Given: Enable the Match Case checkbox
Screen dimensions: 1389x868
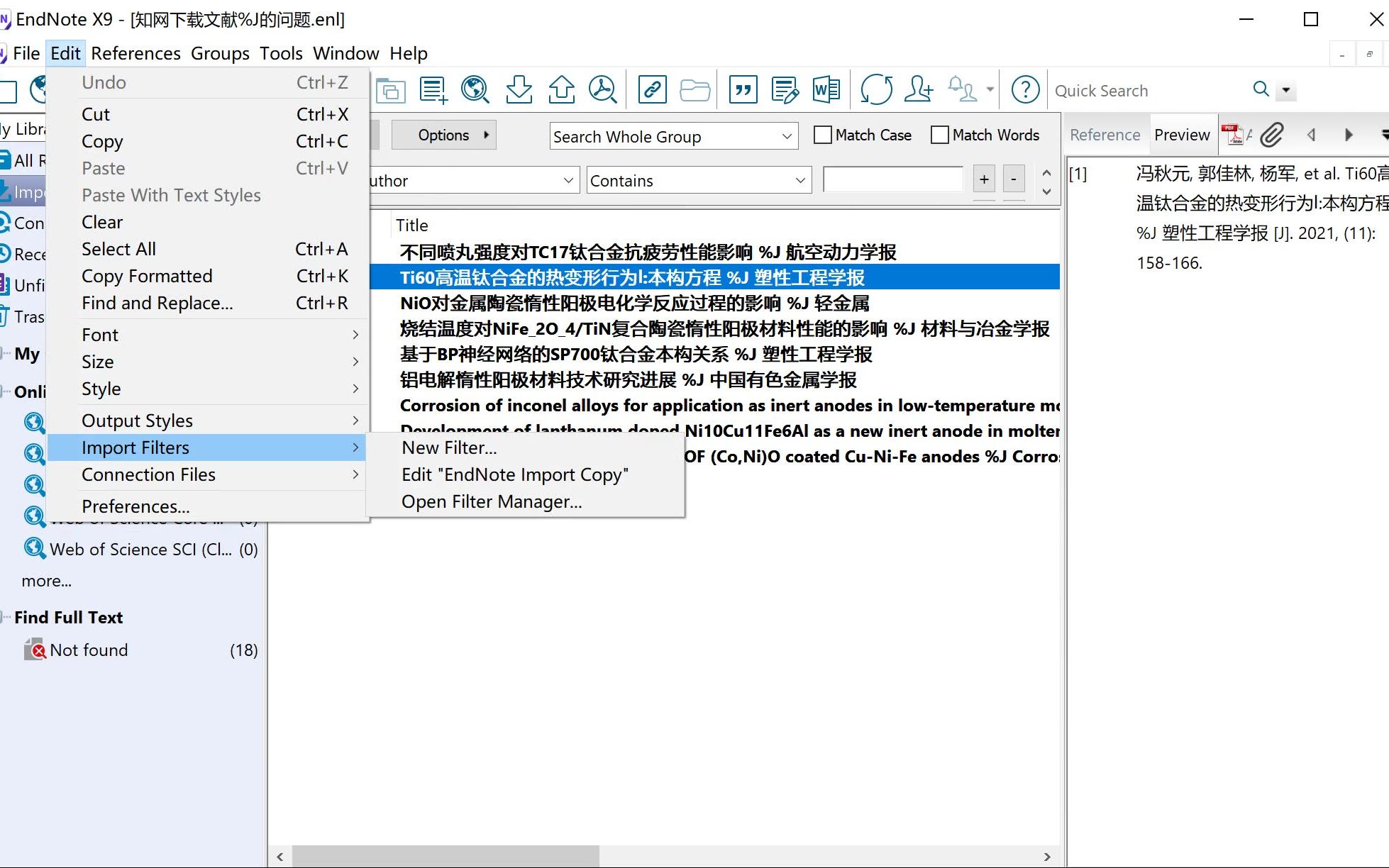Looking at the screenshot, I should tap(822, 135).
